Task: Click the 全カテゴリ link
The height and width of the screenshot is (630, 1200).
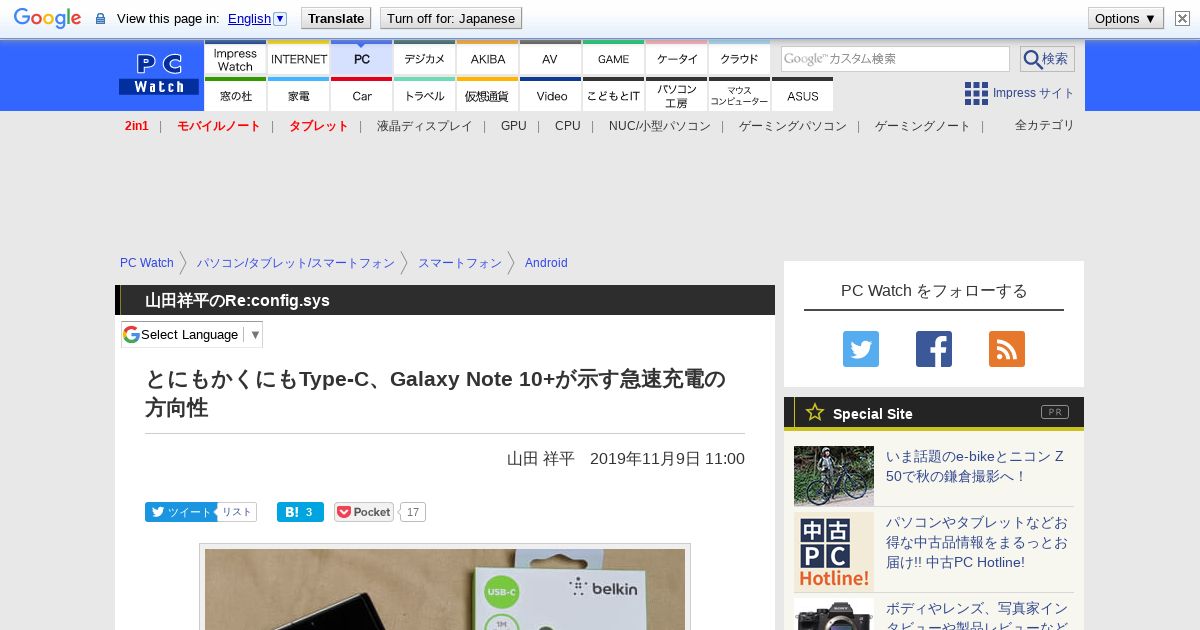Action: [1044, 125]
